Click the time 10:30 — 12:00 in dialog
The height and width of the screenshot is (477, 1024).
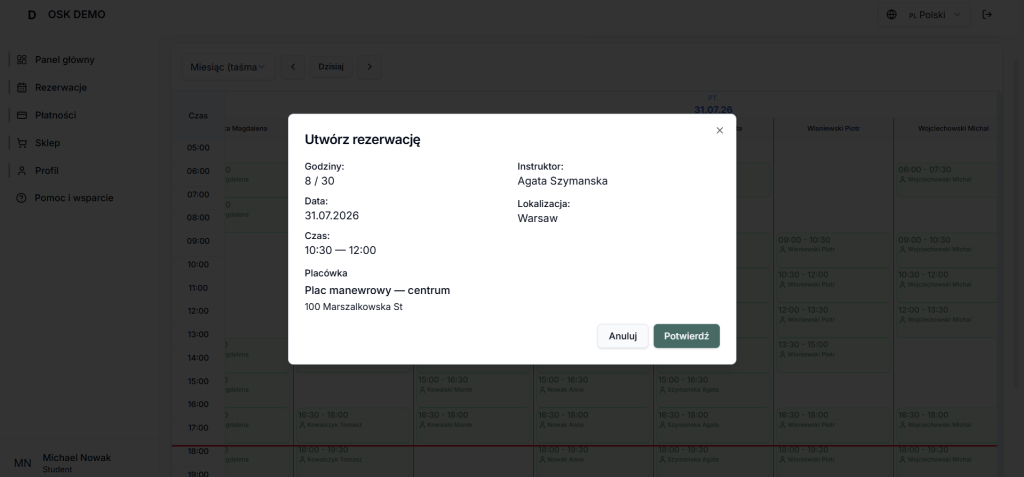coord(340,250)
